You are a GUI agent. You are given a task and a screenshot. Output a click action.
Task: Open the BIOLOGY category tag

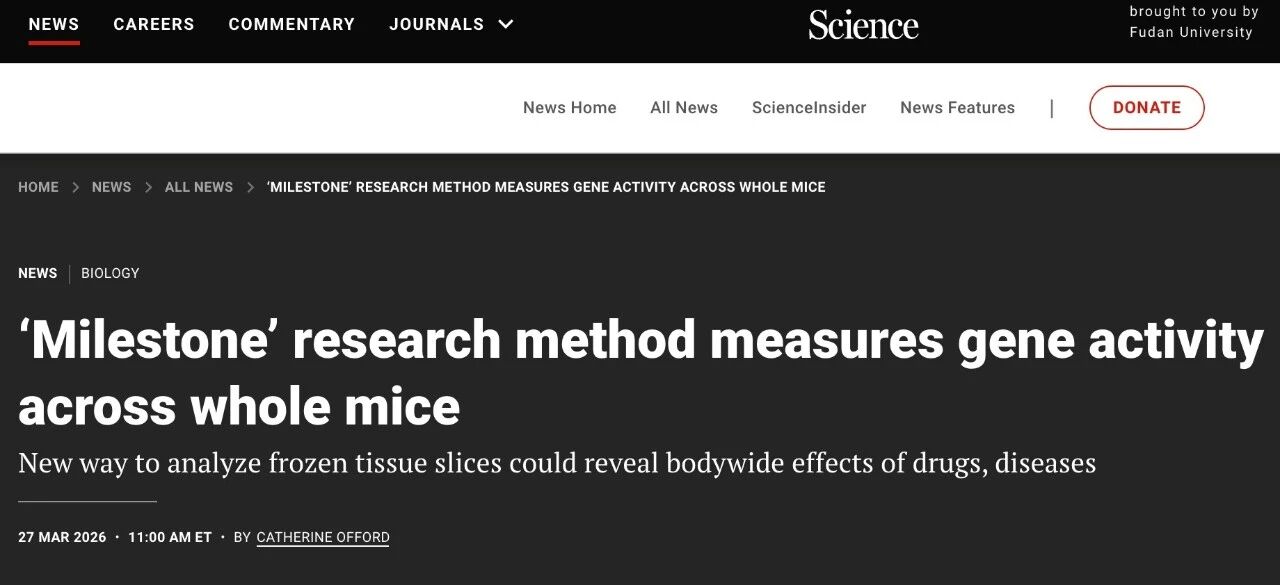click(110, 273)
